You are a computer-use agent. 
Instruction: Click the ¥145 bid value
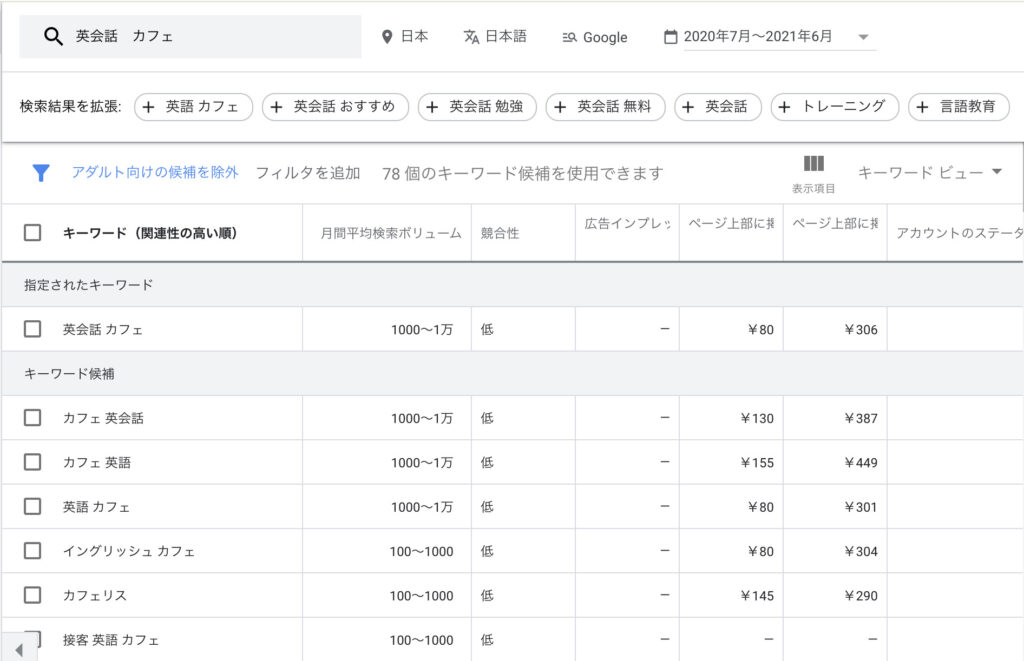[x=757, y=596]
